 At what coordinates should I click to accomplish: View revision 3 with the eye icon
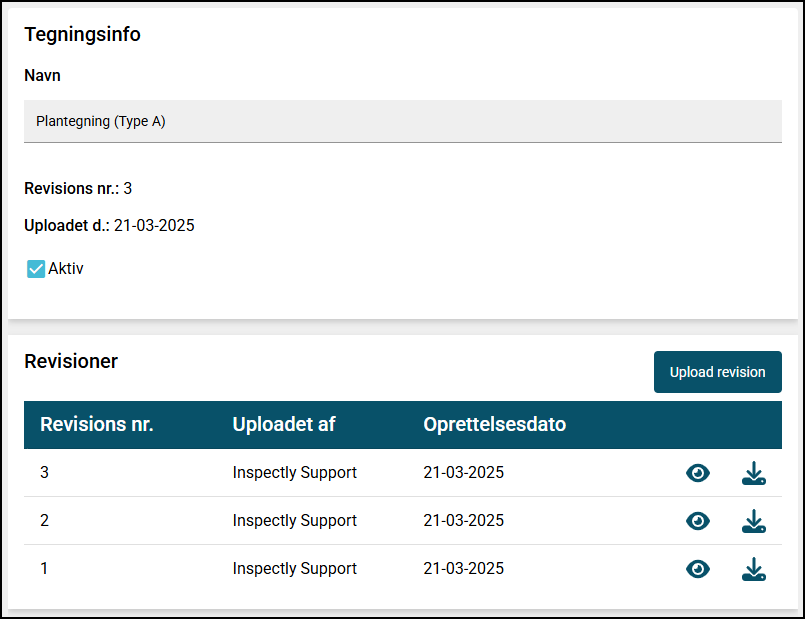coord(698,473)
